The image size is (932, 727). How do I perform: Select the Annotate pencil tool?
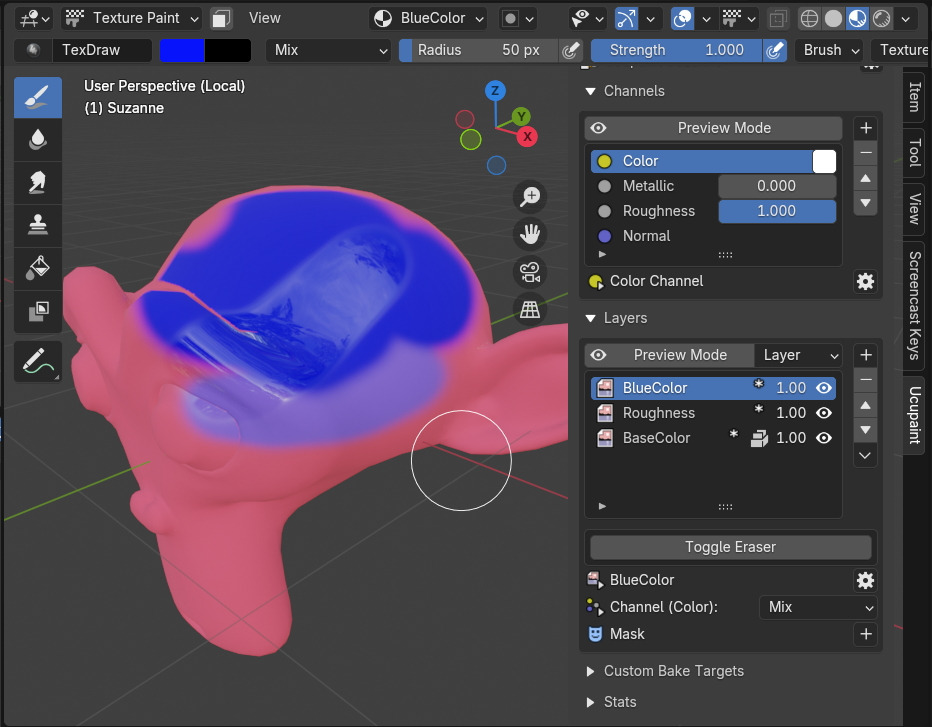point(37,361)
